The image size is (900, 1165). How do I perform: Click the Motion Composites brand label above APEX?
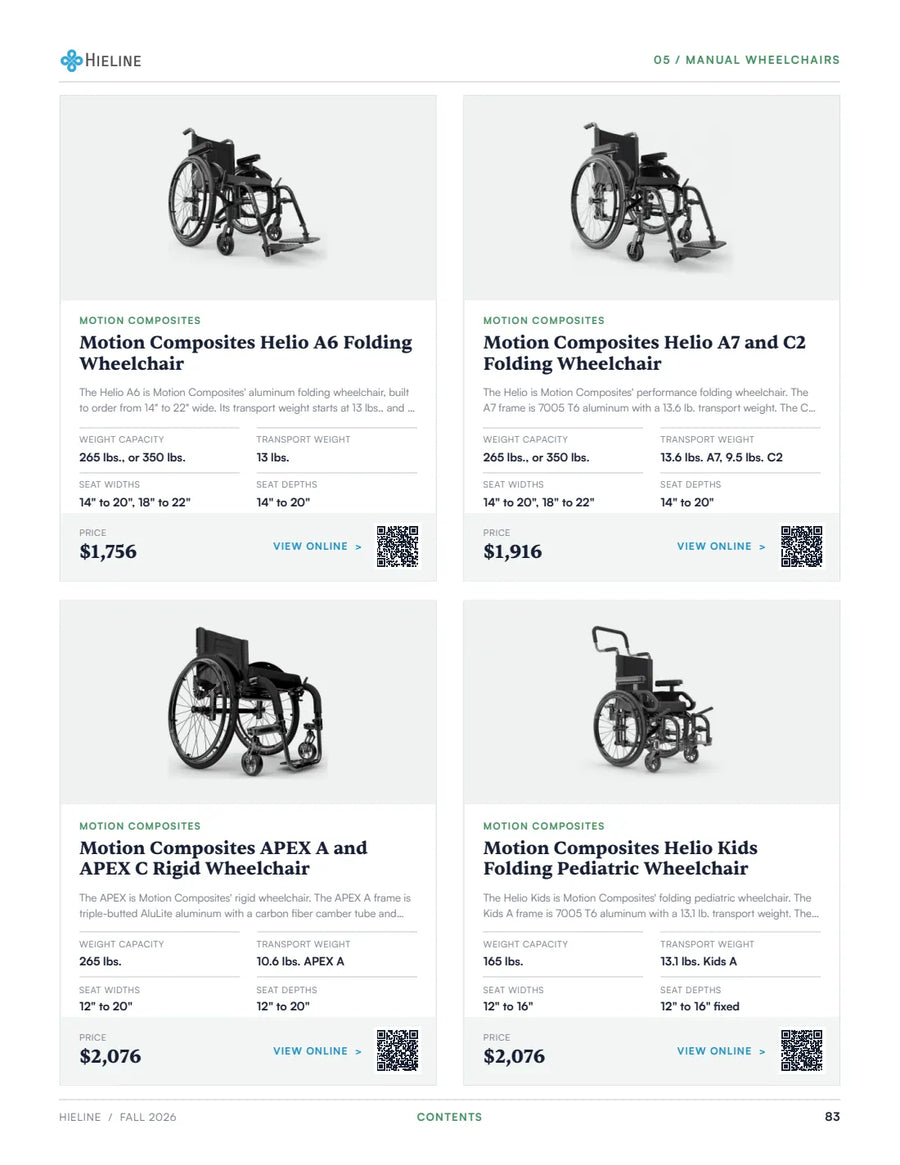140,826
